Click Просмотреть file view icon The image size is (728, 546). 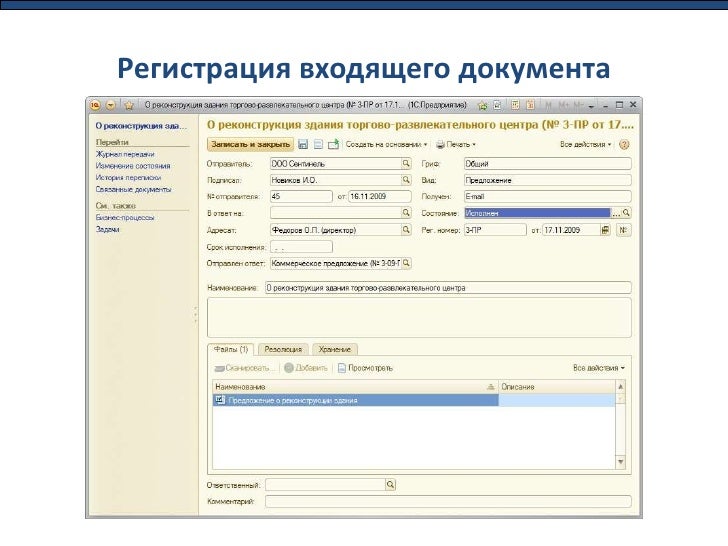pos(342,368)
